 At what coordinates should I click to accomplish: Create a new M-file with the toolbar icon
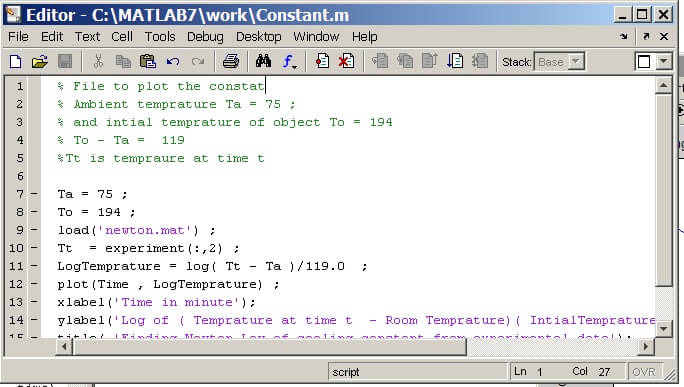pos(16,62)
